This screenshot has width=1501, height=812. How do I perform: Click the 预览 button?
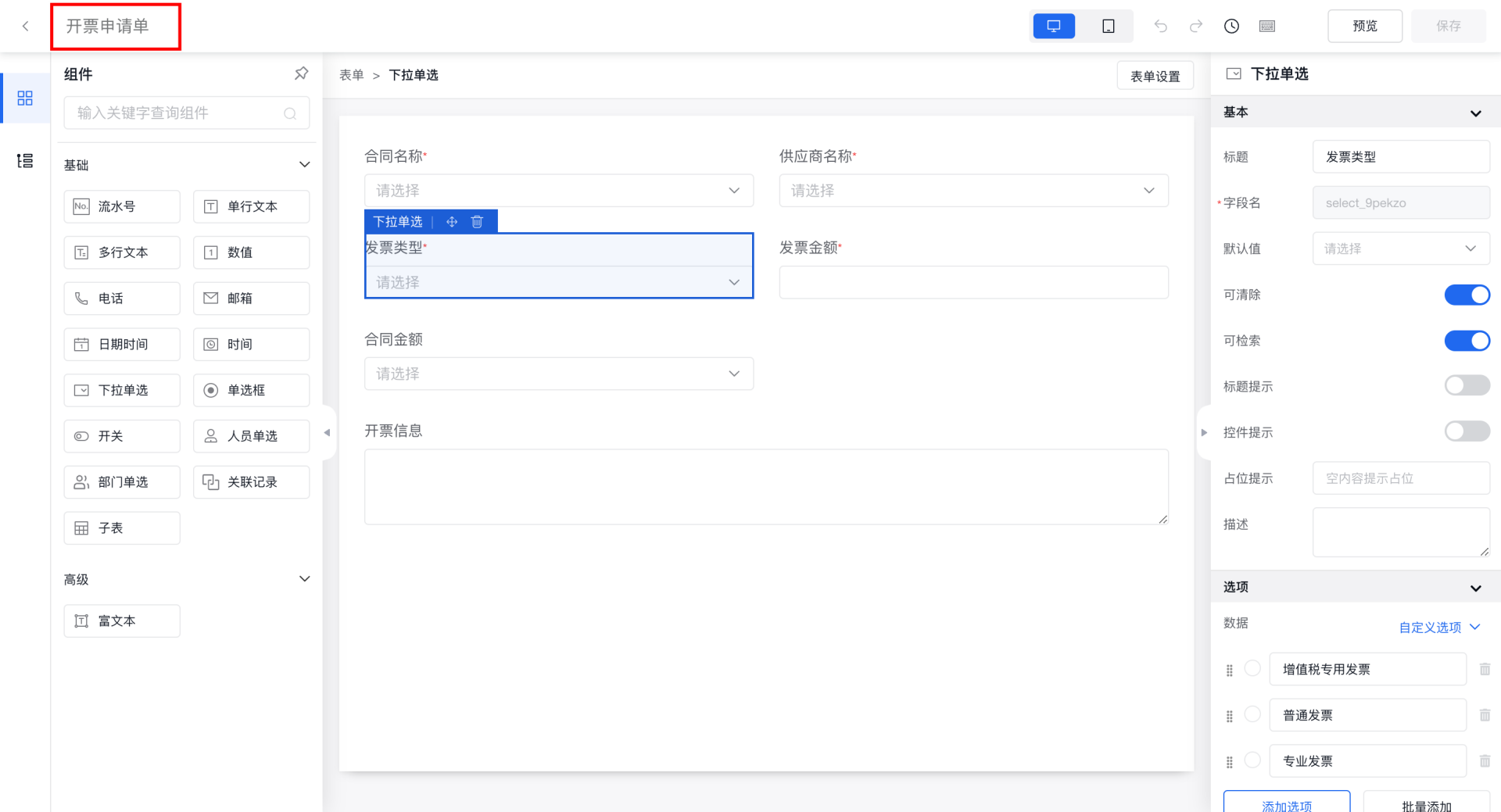click(x=1364, y=27)
